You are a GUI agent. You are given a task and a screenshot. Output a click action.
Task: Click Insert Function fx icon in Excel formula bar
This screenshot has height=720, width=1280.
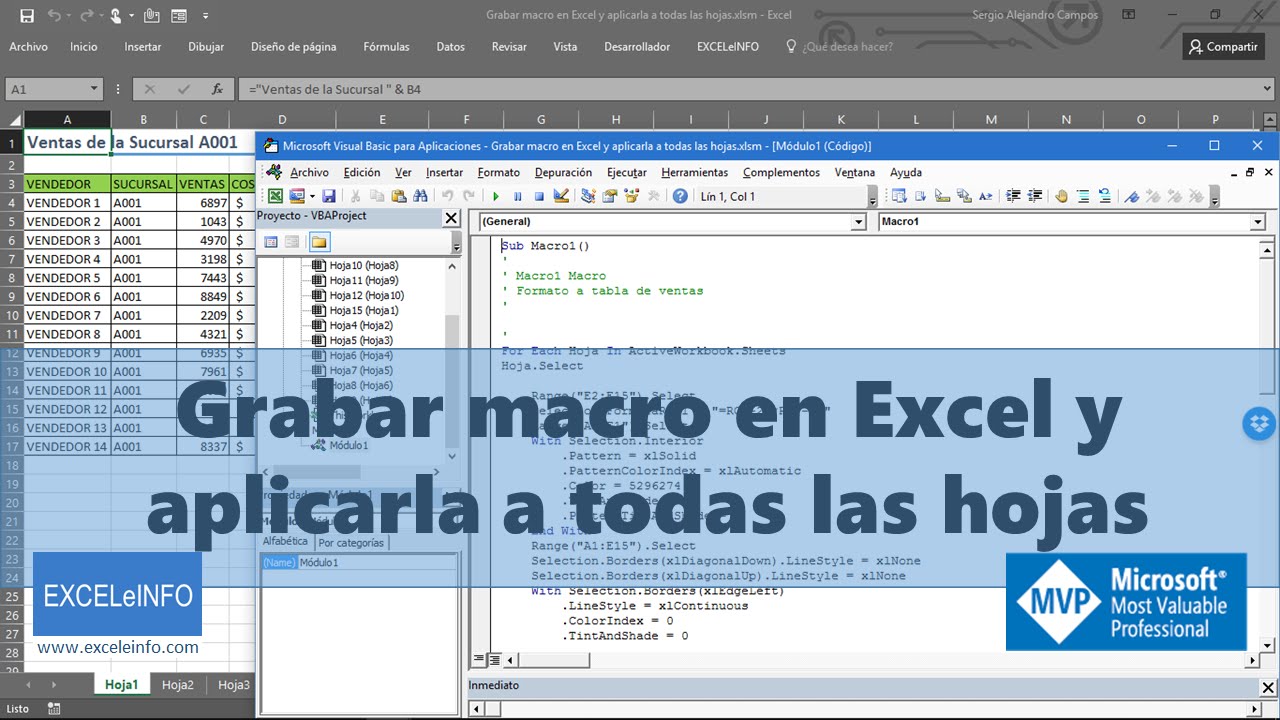tap(217, 89)
